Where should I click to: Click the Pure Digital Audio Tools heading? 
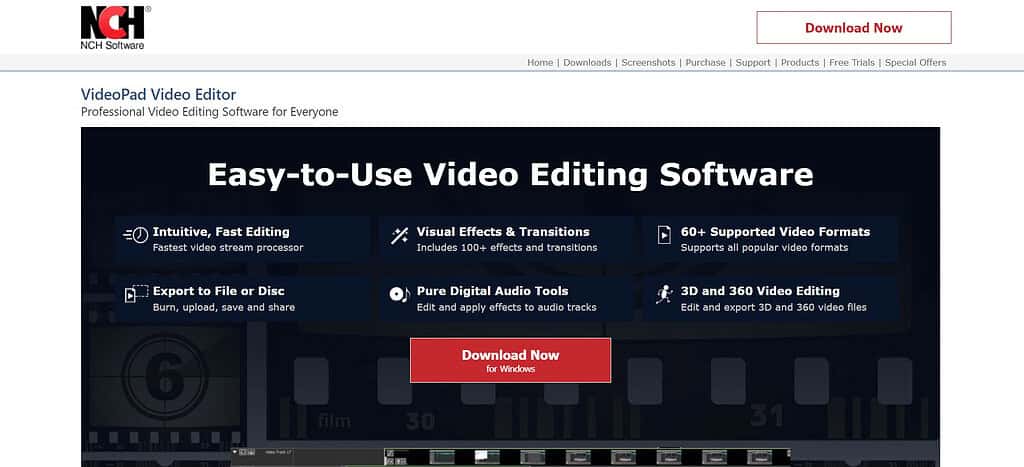click(x=492, y=291)
